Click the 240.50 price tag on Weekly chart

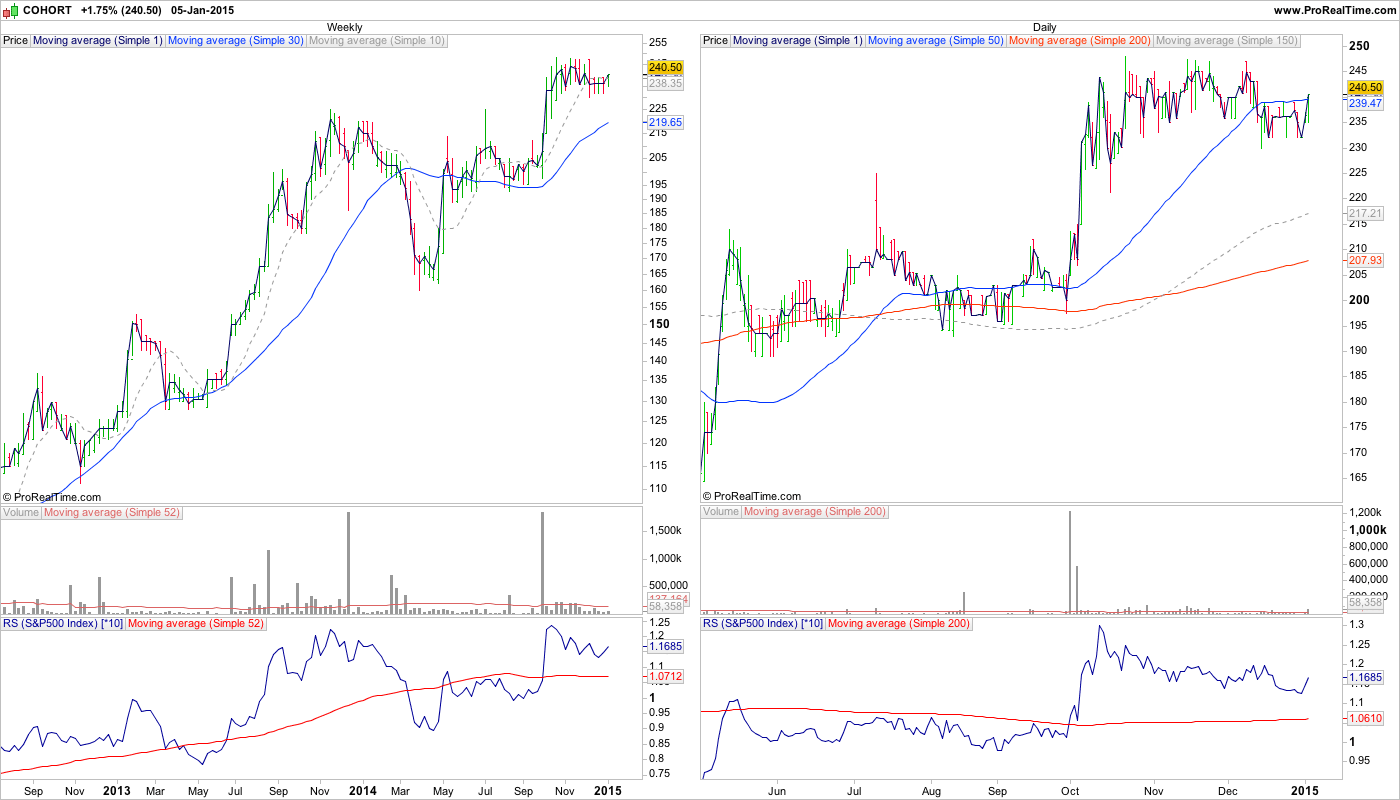[665, 67]
